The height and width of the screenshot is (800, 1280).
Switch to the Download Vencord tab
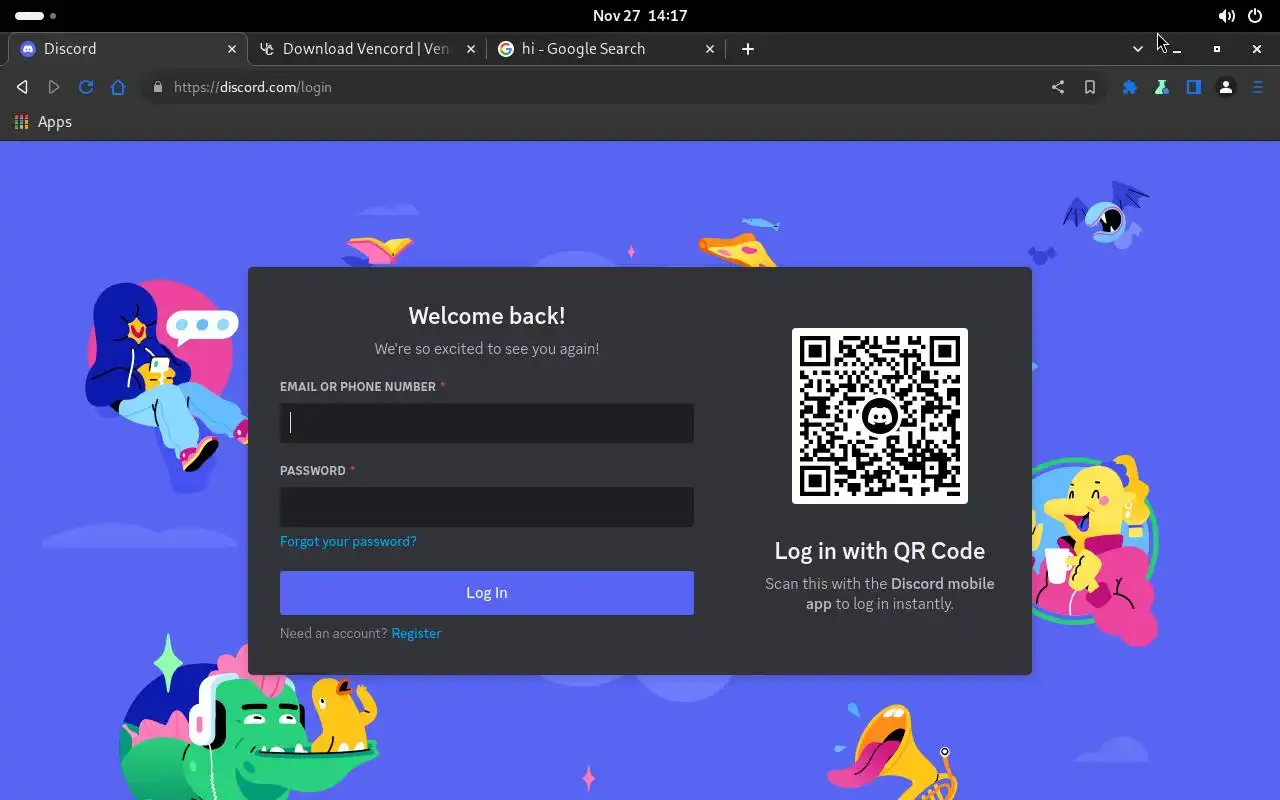point(366,48)
